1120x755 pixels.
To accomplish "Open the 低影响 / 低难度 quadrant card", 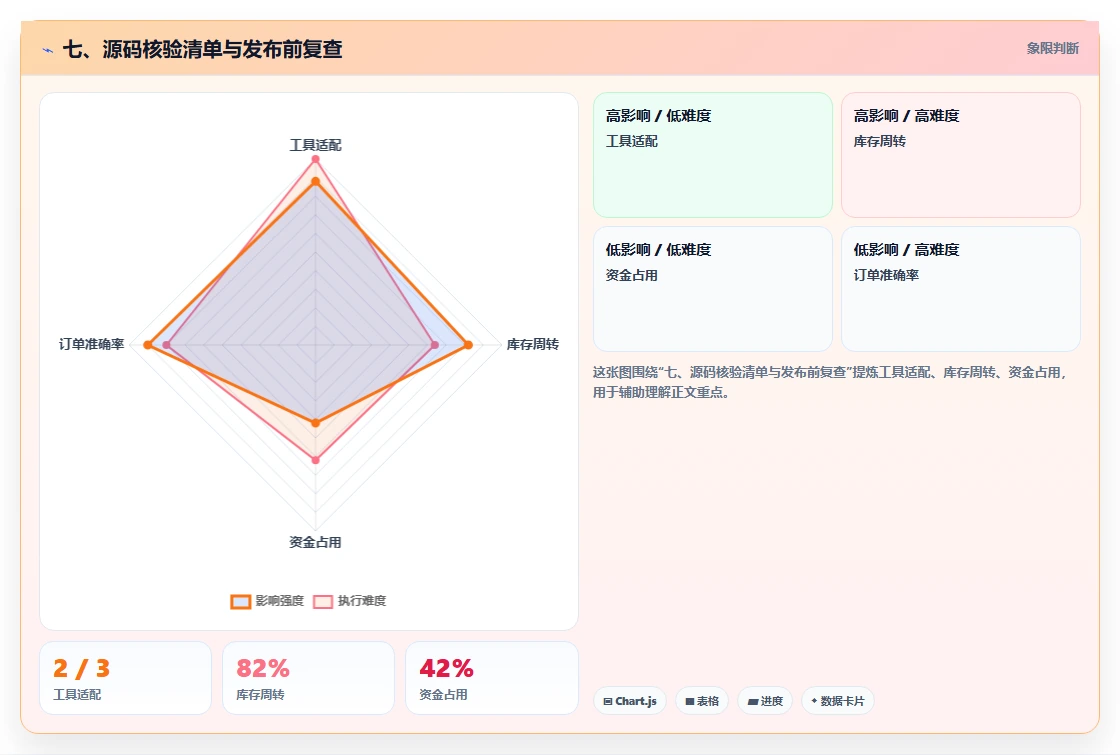I will tap(713, 289).
